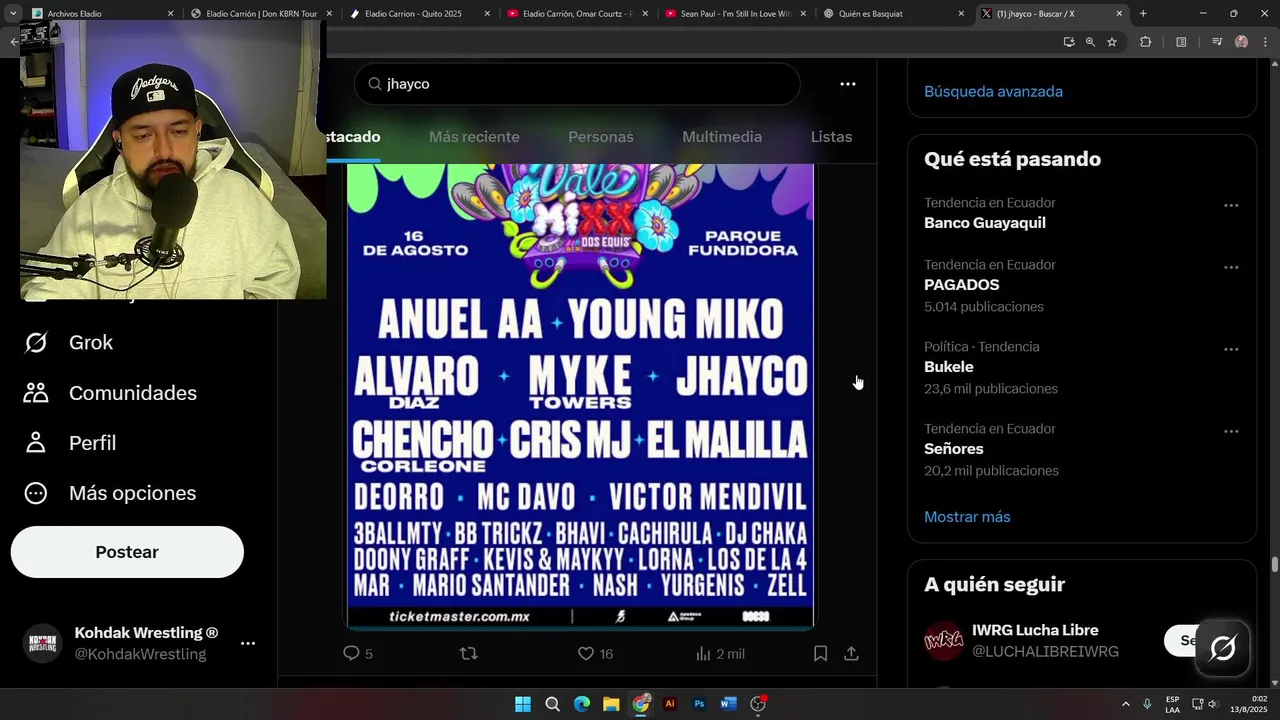Switch to Multimedia tab

pyautogui.click(x=722, y=137)
